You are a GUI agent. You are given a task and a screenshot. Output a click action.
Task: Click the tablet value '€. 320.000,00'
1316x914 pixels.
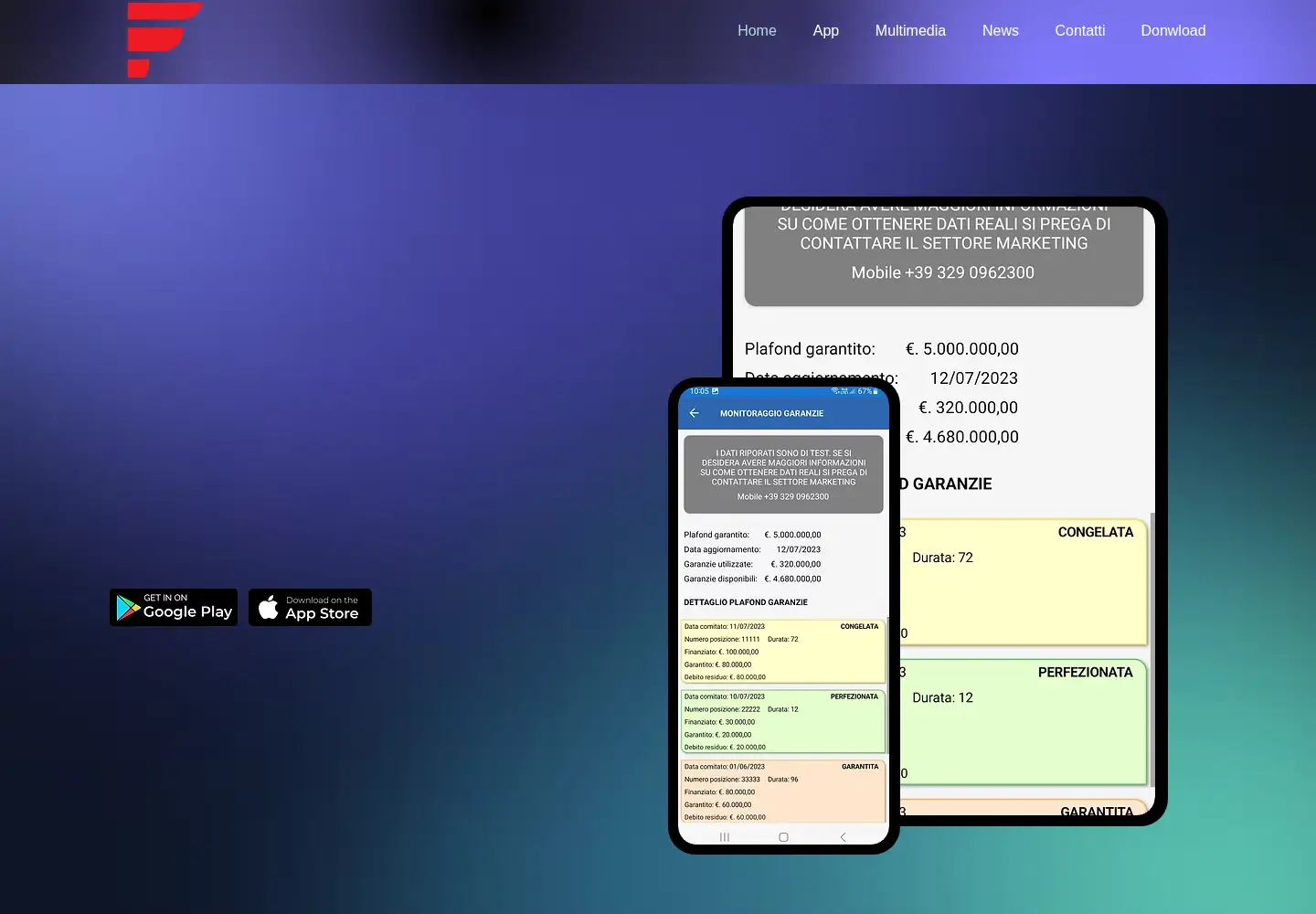click(x=968, y=408)
